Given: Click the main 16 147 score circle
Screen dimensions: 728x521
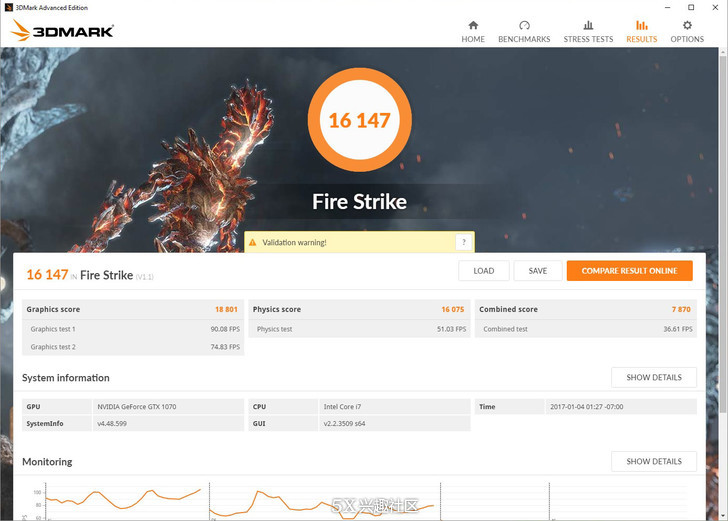Looking at the screenshot, I should (x=359, y=120).
